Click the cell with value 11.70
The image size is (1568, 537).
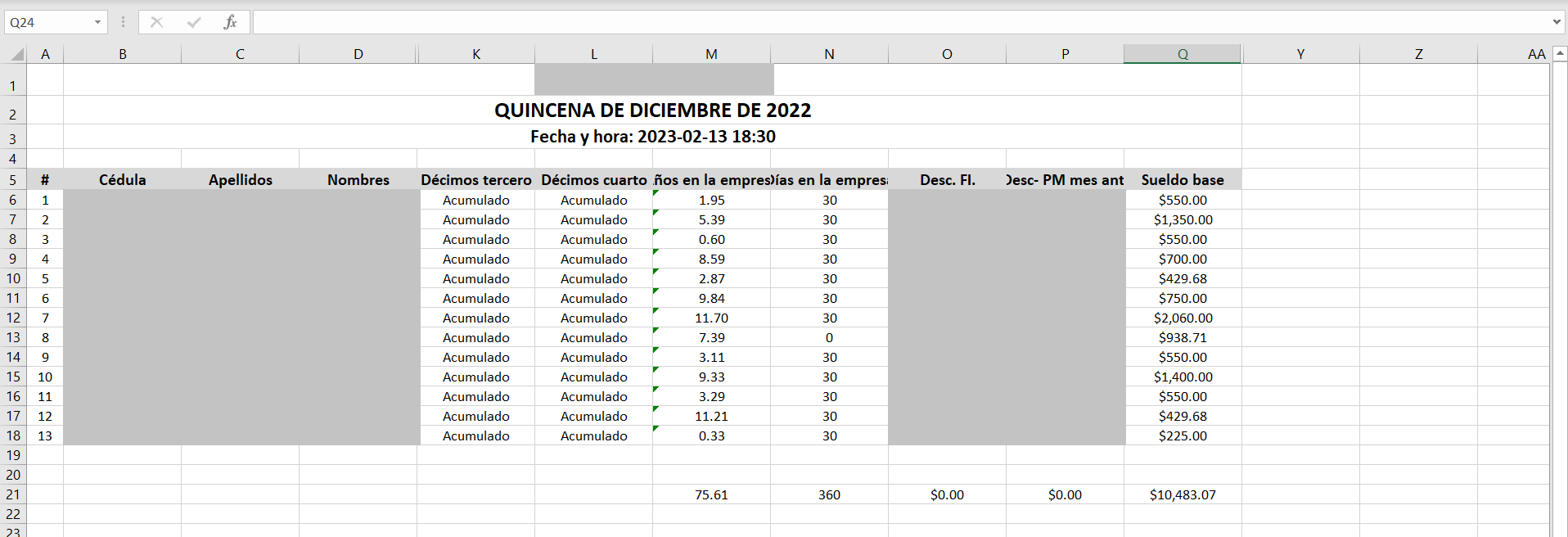tap(712, 318)
